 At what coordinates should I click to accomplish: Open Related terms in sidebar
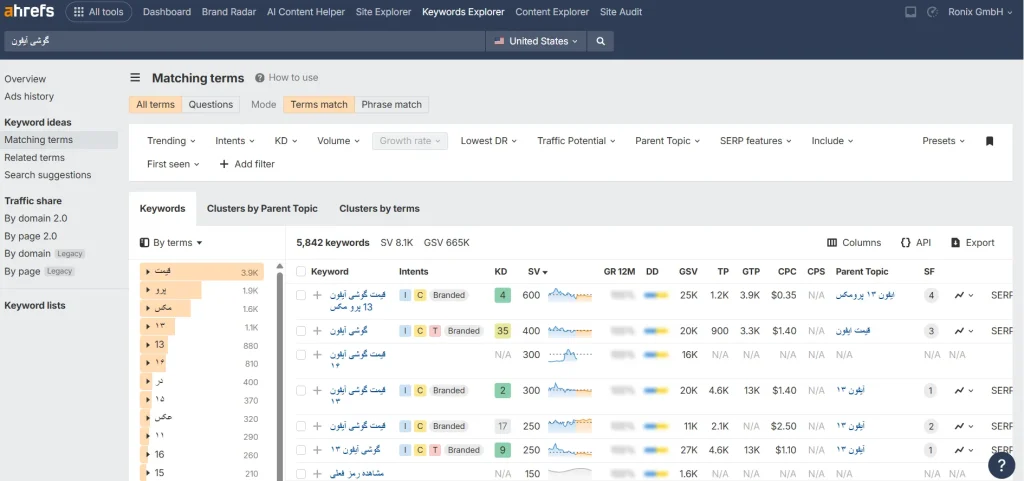click(35, 157)
